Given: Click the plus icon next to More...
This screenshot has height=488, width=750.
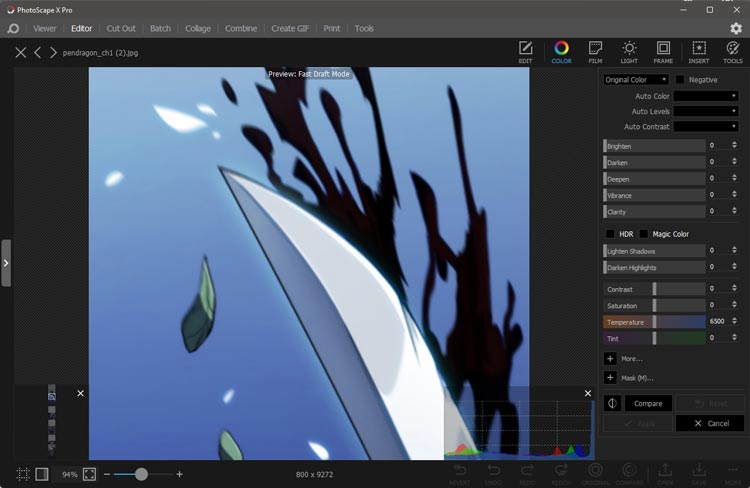Looking at the screenshot, I should (610, 358).
